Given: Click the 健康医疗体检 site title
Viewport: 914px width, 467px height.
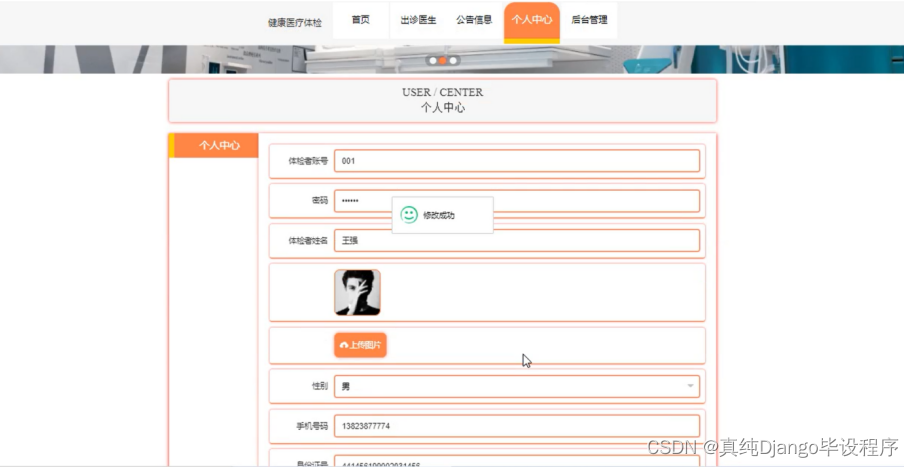Looking at the screenshot, I should tap(294, 23).
